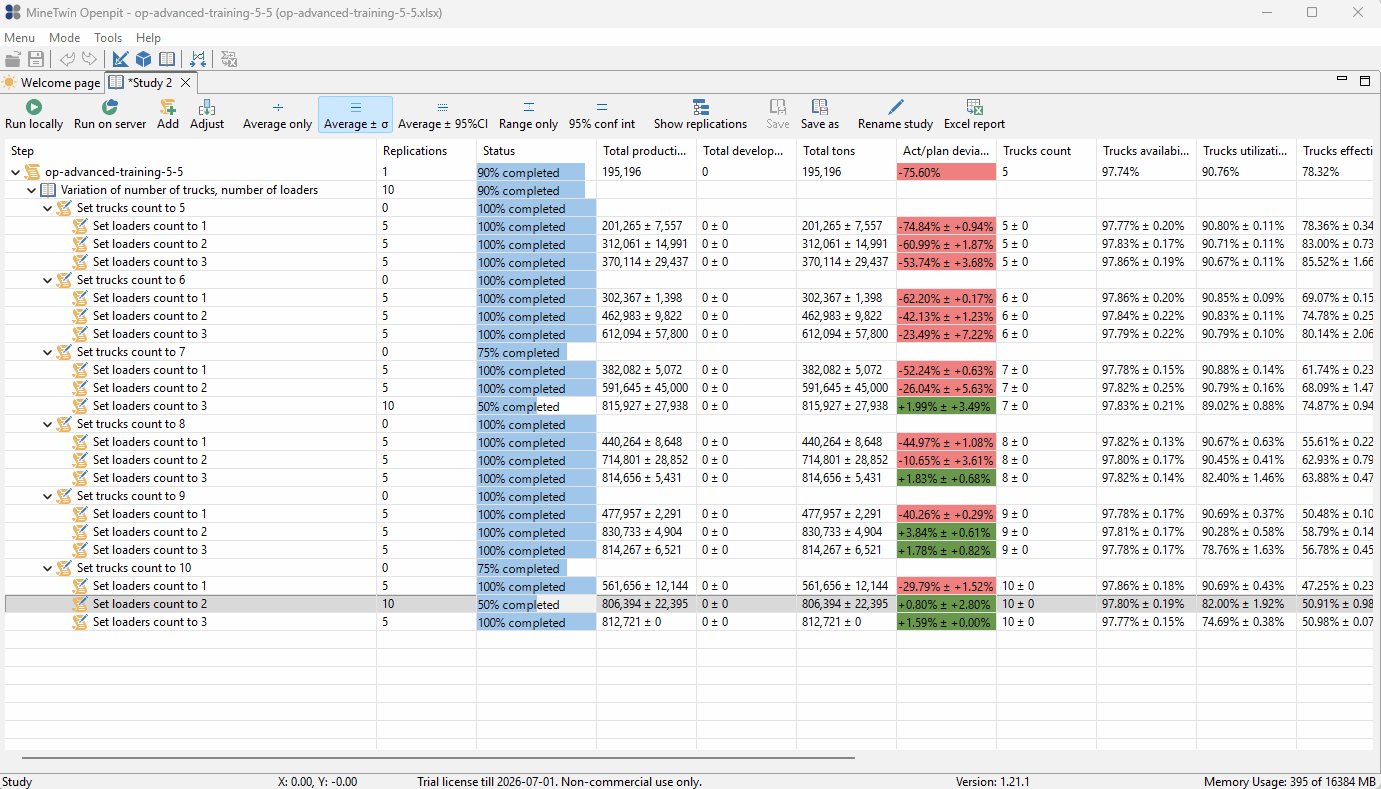Image resolution: width=1381 pixels, height=789 pixels.
Task: Click the 812,721 ± 0 Total tons cell
Action: pos(846,622)
